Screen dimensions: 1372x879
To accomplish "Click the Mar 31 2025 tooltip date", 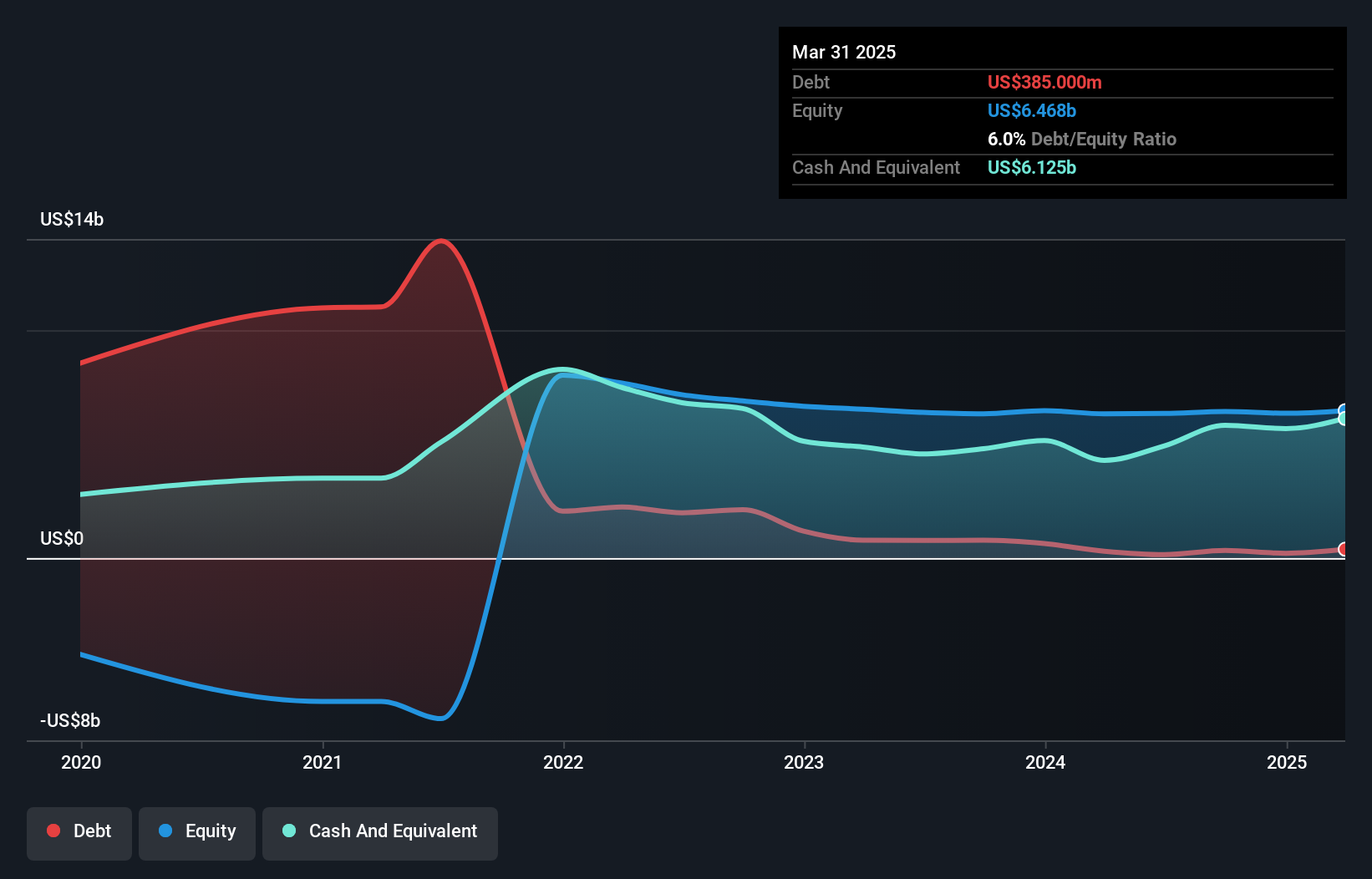I will [x=844, y=52].
